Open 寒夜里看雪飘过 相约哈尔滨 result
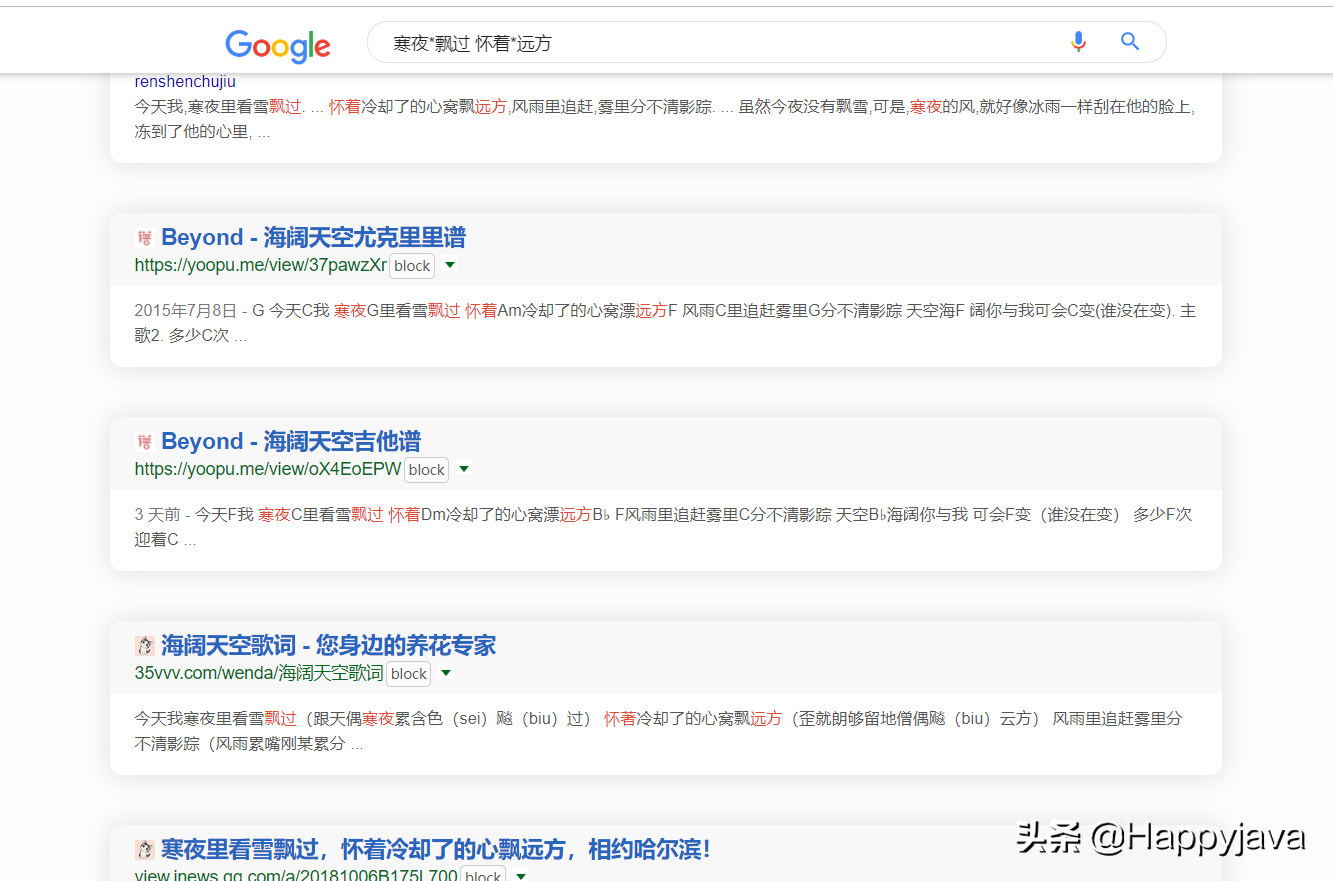Screen dimensions: 1333x881 click(435, 850)
